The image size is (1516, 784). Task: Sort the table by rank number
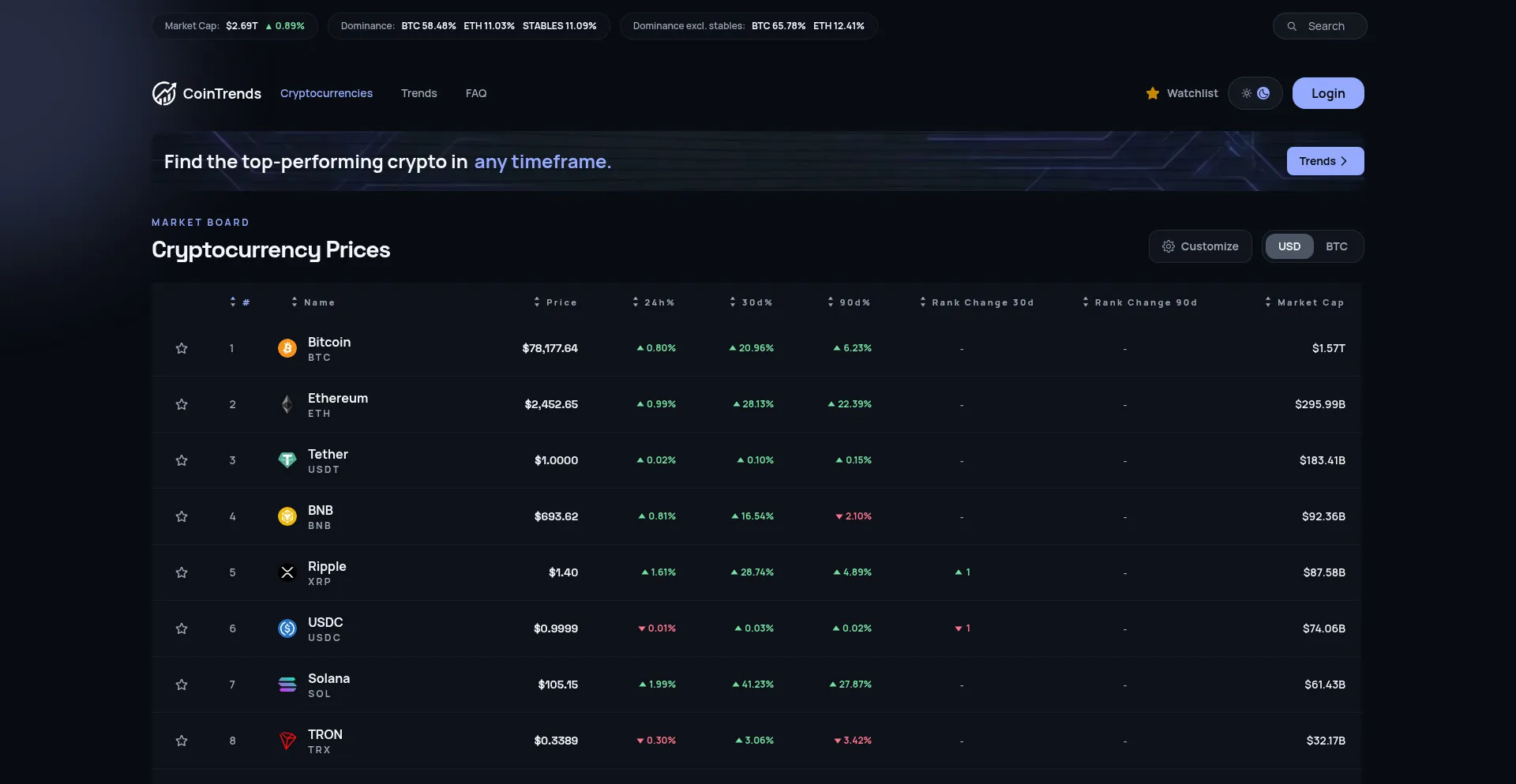[240, 302]
